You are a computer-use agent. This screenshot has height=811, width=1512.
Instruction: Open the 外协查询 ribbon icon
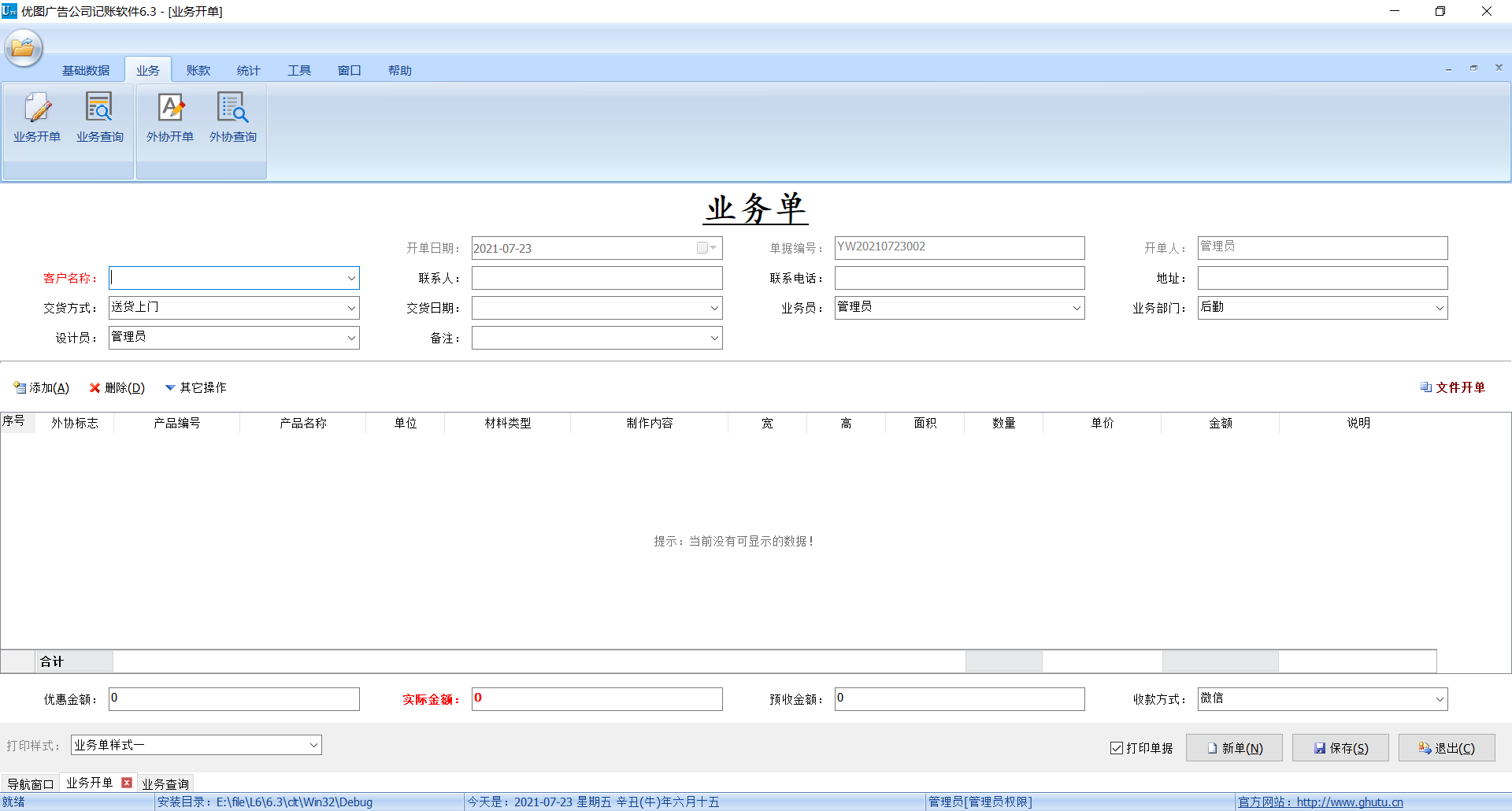[x=232, y=117]
